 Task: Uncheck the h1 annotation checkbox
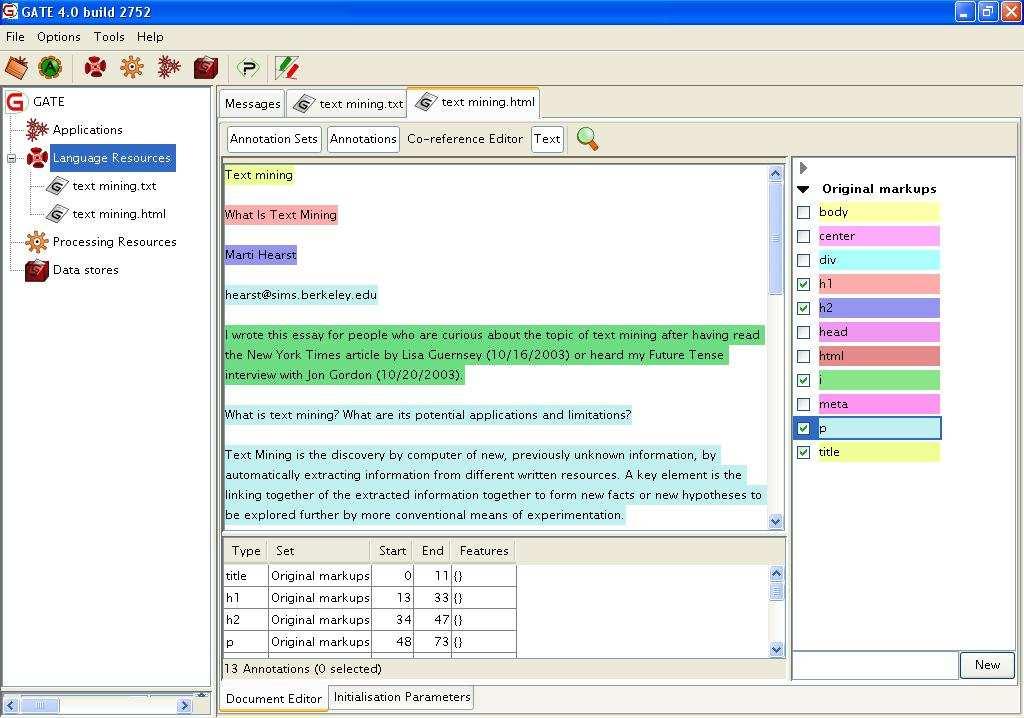click(x=804, y=284)
